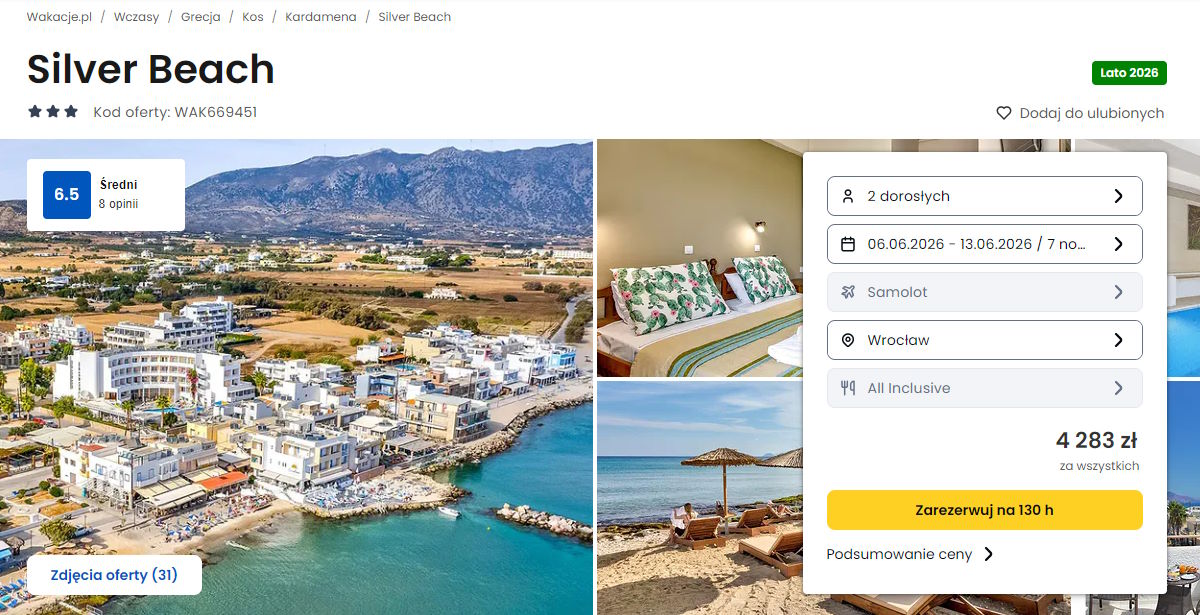Open the hotel bedroom photo thumbnail
This screenshot has width=1200, height=615.
click(698, 258)
